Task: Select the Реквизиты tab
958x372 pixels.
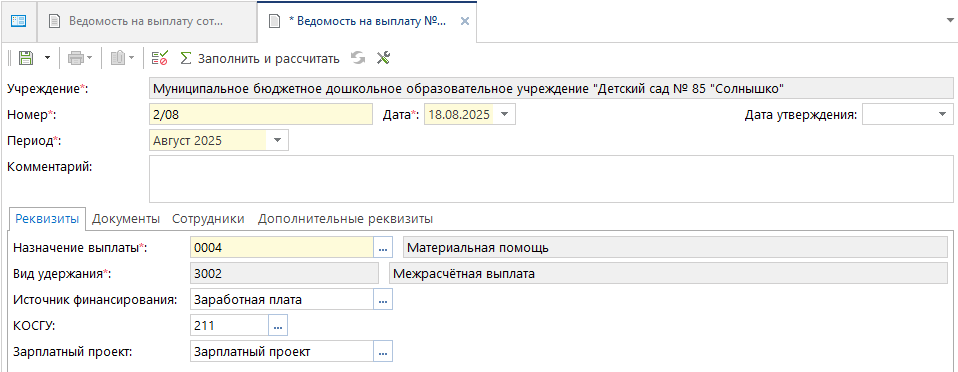Action: 47,219
